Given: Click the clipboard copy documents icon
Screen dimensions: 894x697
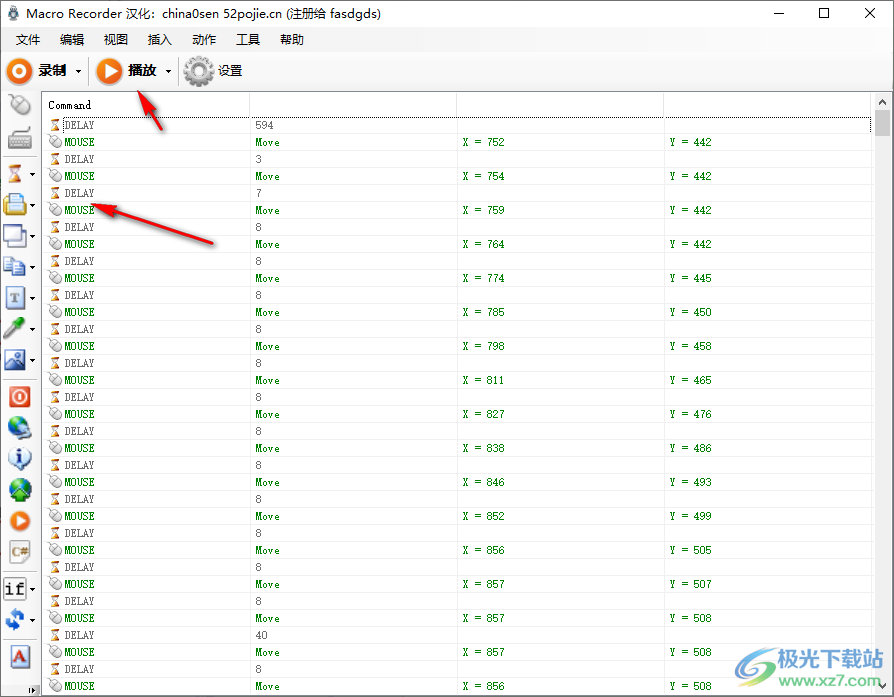Looking at the screenshot, I should click(15, 266).
